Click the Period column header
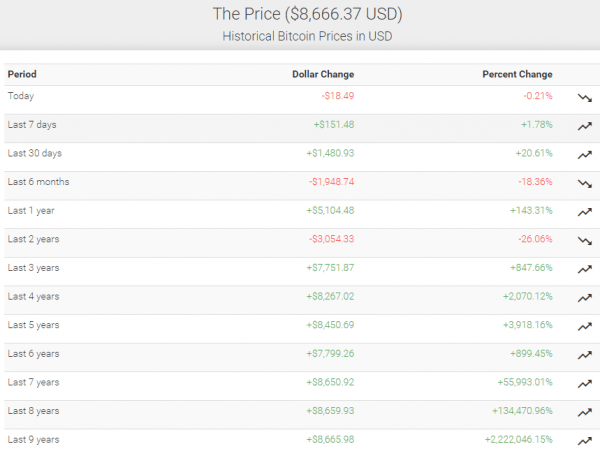This screenshot has width=600, height=458. [x=22, y=74]
